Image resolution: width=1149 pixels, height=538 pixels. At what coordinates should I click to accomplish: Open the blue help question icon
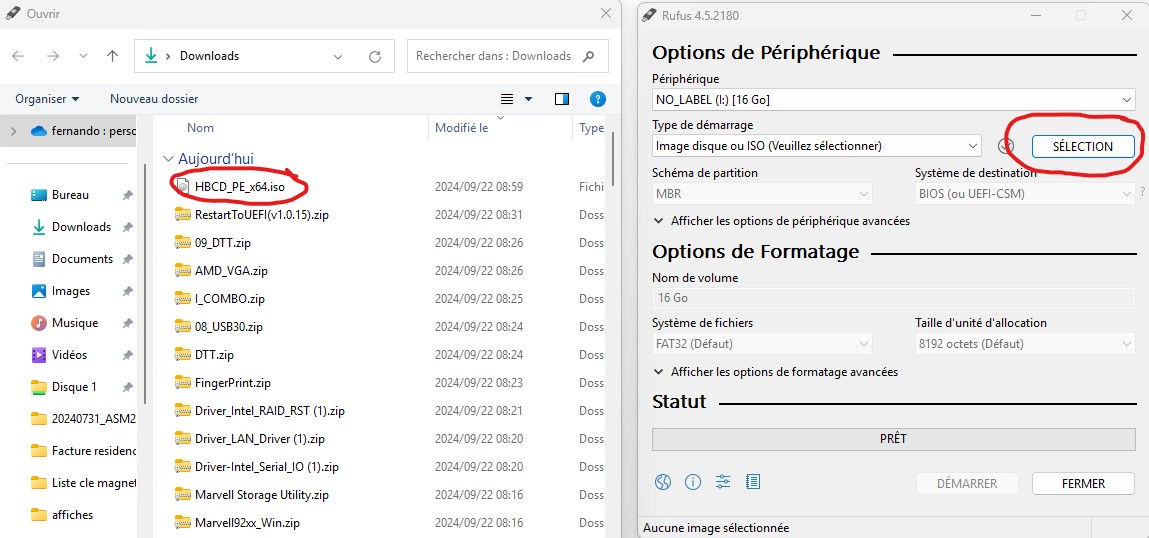point(598,99)
